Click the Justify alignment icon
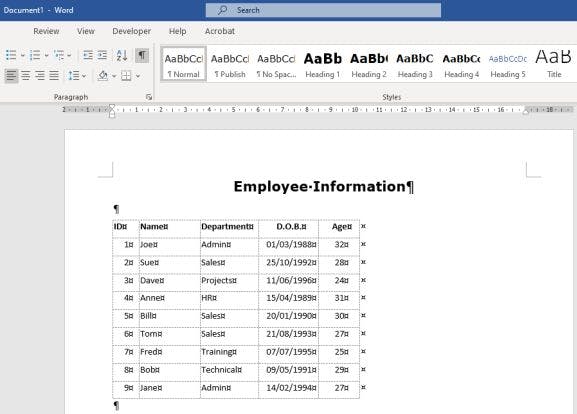Viewport: 577px width, 414px height. click(x=54, y=76)
